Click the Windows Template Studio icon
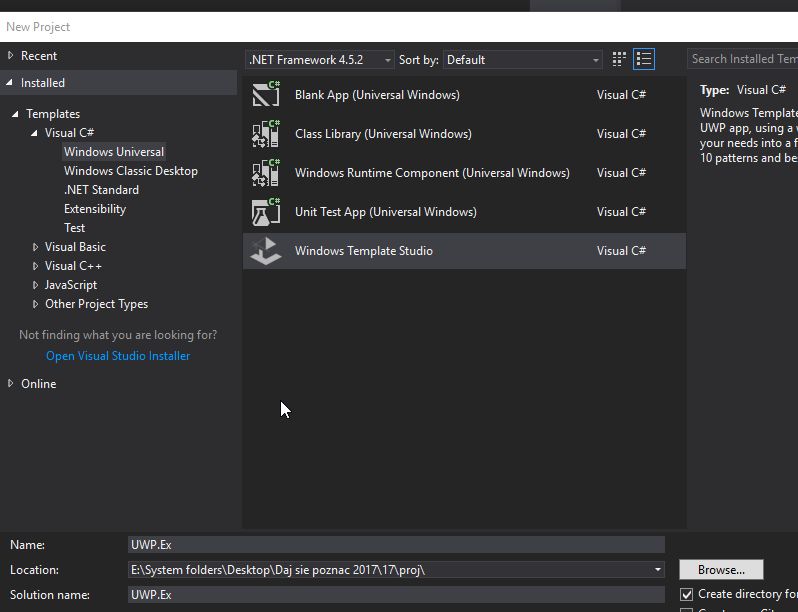Viewport: 798px width, 612px height. (266, 251)
